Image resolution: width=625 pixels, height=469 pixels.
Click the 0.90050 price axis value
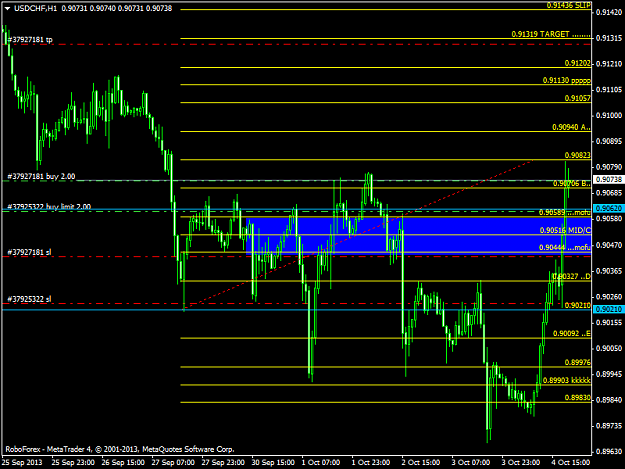609,348
